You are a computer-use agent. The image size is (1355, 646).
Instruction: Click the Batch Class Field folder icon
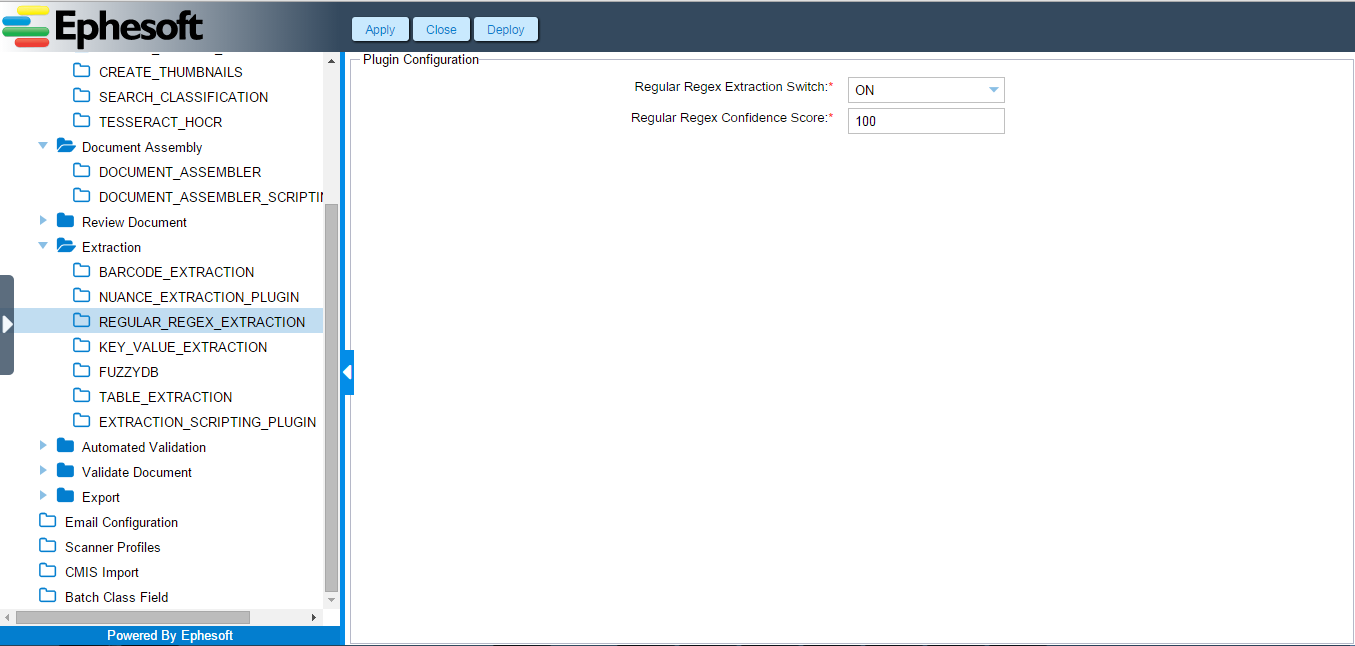coord(48,596)
